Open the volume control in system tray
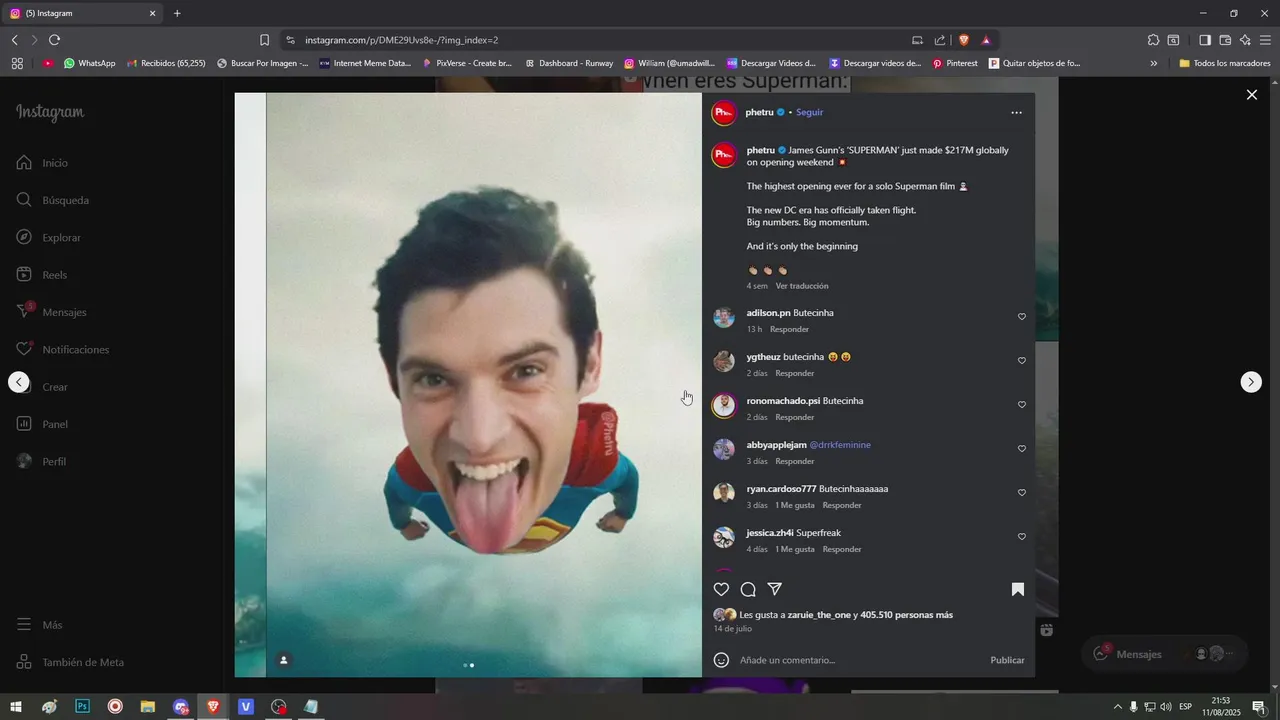The image size is (1280, 720). (x=1166, y=707)
